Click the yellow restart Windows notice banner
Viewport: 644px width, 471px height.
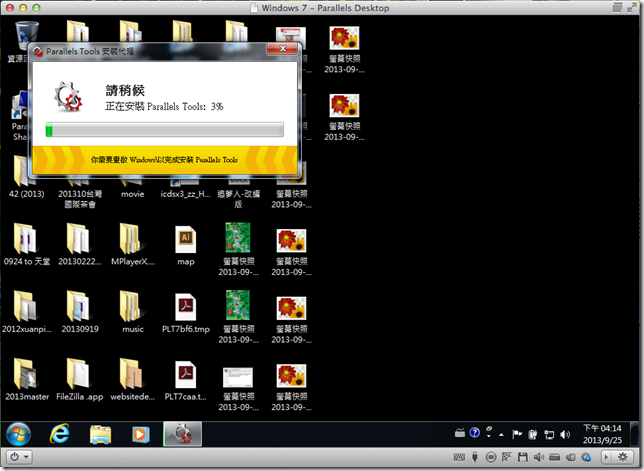[165, 160]
